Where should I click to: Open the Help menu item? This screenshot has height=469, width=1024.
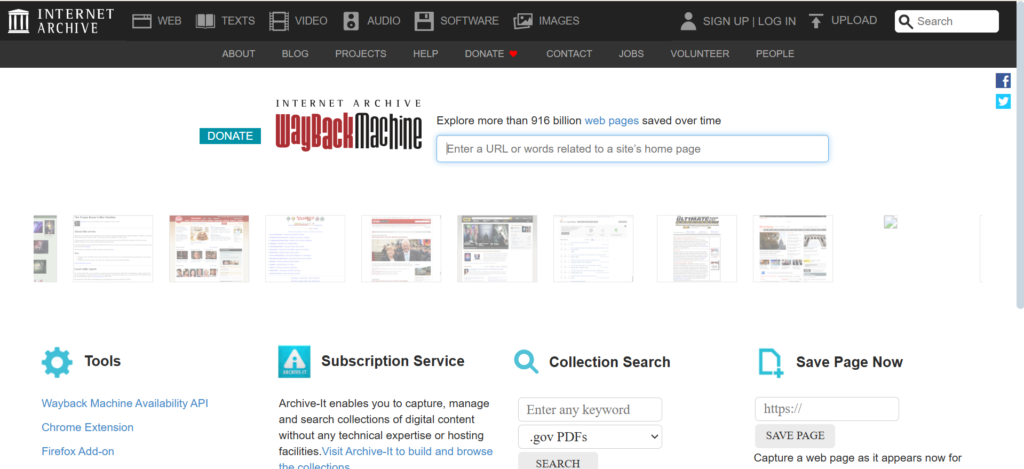click(426, 54)
